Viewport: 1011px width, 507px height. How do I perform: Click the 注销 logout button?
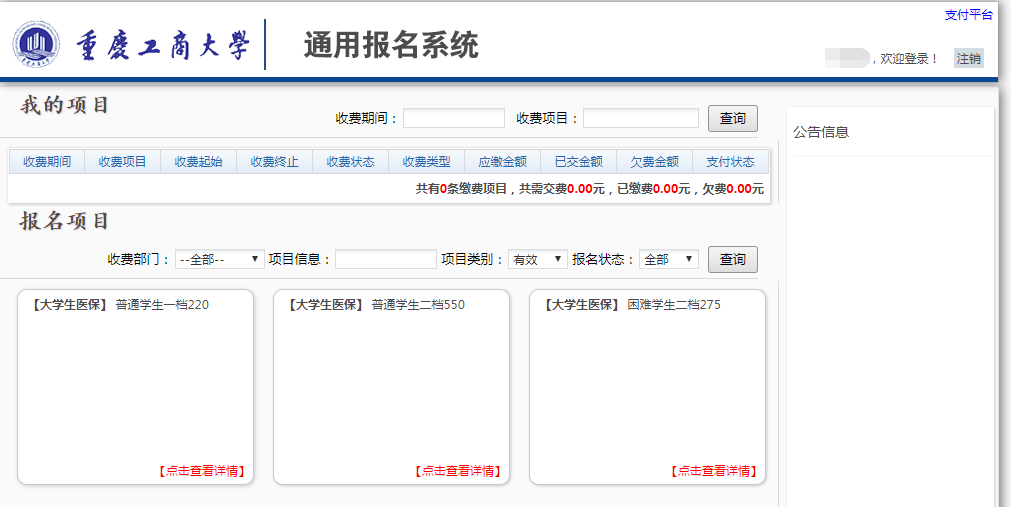pos(968,58)
